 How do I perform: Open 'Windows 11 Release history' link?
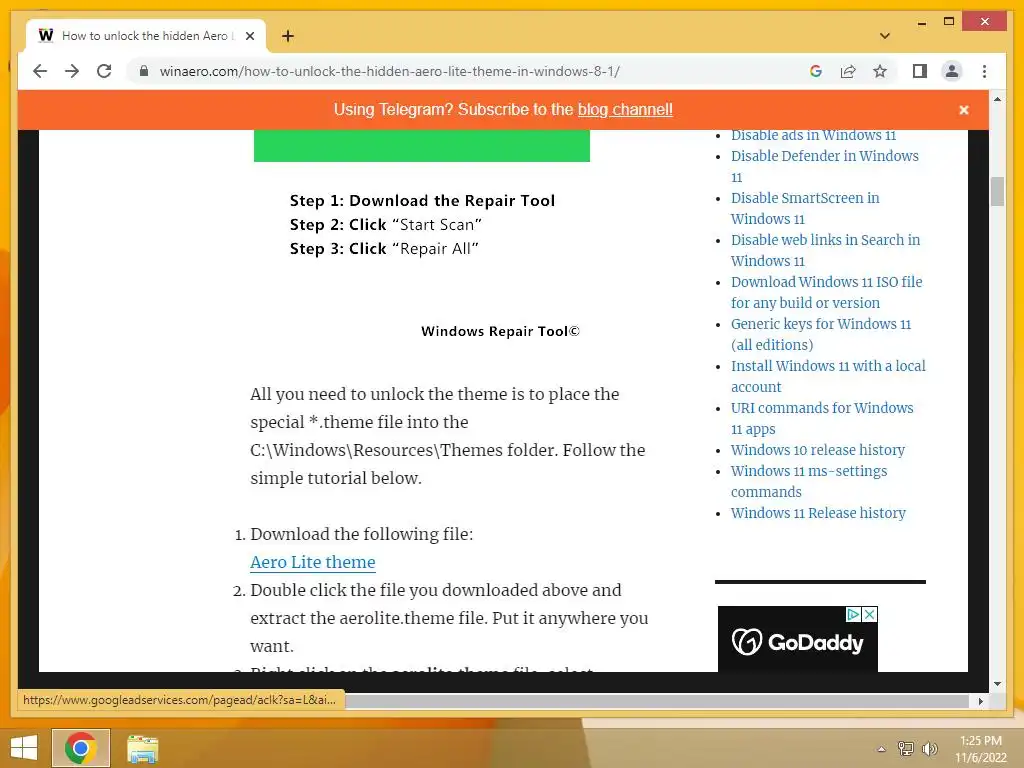[818, 513]
